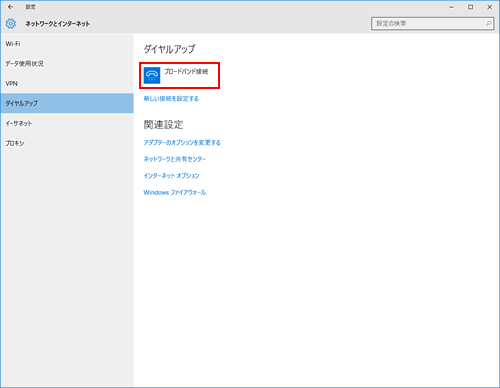Click 新しい接続を設定する link
The height and width of the screenshot is (388, 500).
point(171,99)
